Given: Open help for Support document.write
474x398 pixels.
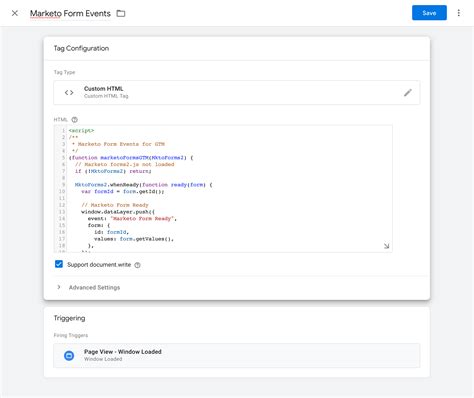Looking at the screenshot, I should click(137, 265).
